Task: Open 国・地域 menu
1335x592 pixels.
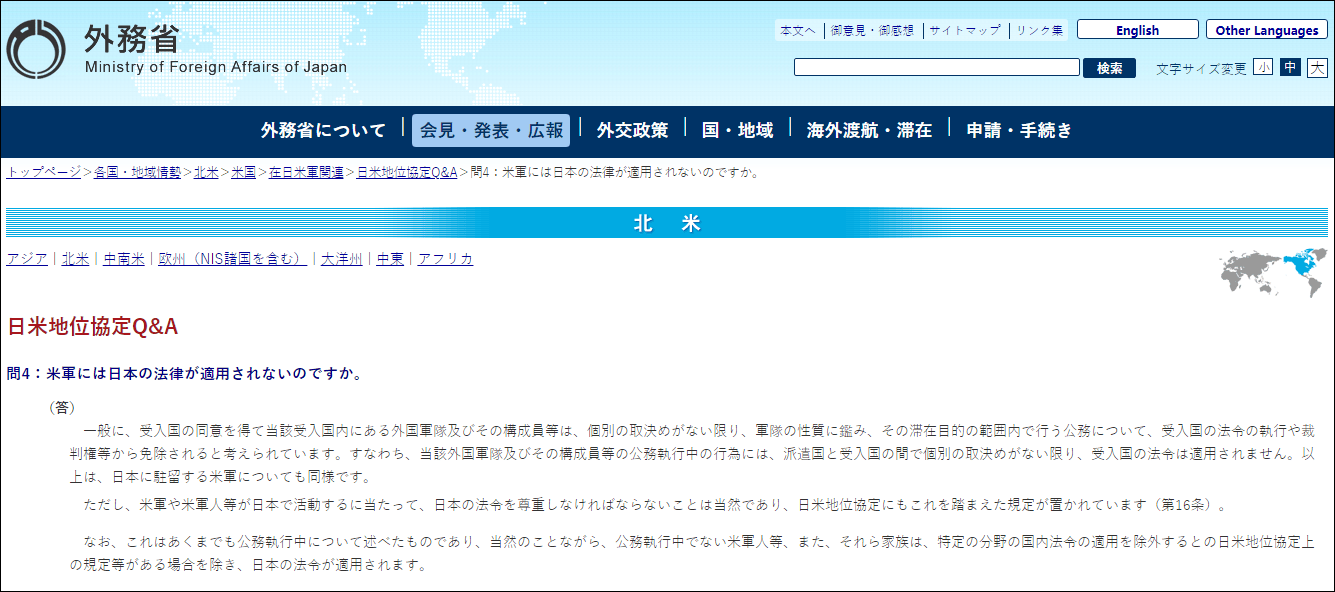Action: [x=737, y=130]
